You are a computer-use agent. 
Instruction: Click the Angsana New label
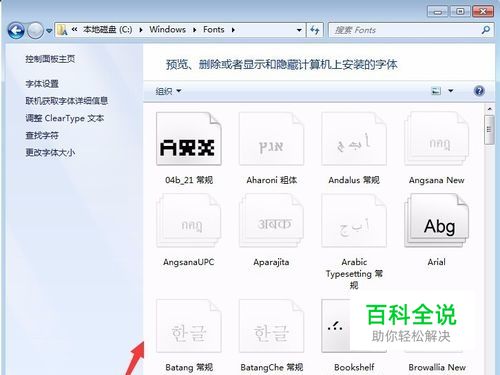437,180
